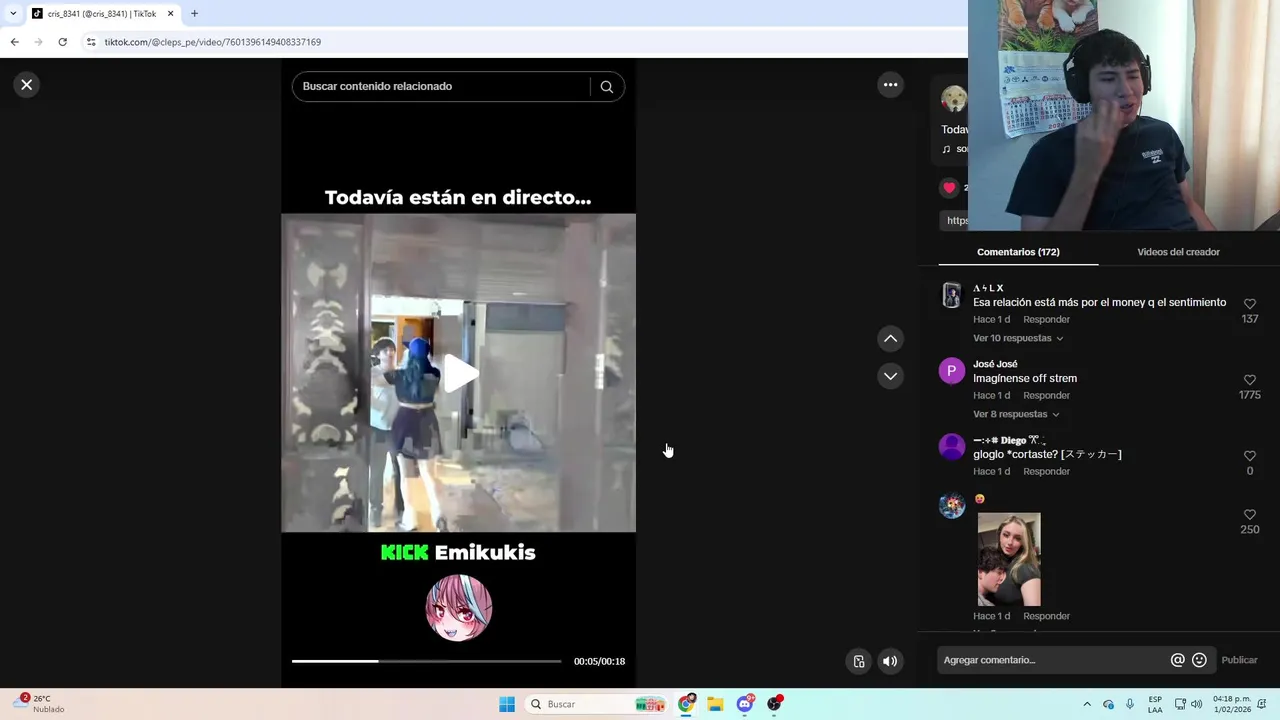The height and width of the screenshot is (720, 1280).
Task: Switch to the 'Videos del creador' tab
Action: tap(1178, 252)
